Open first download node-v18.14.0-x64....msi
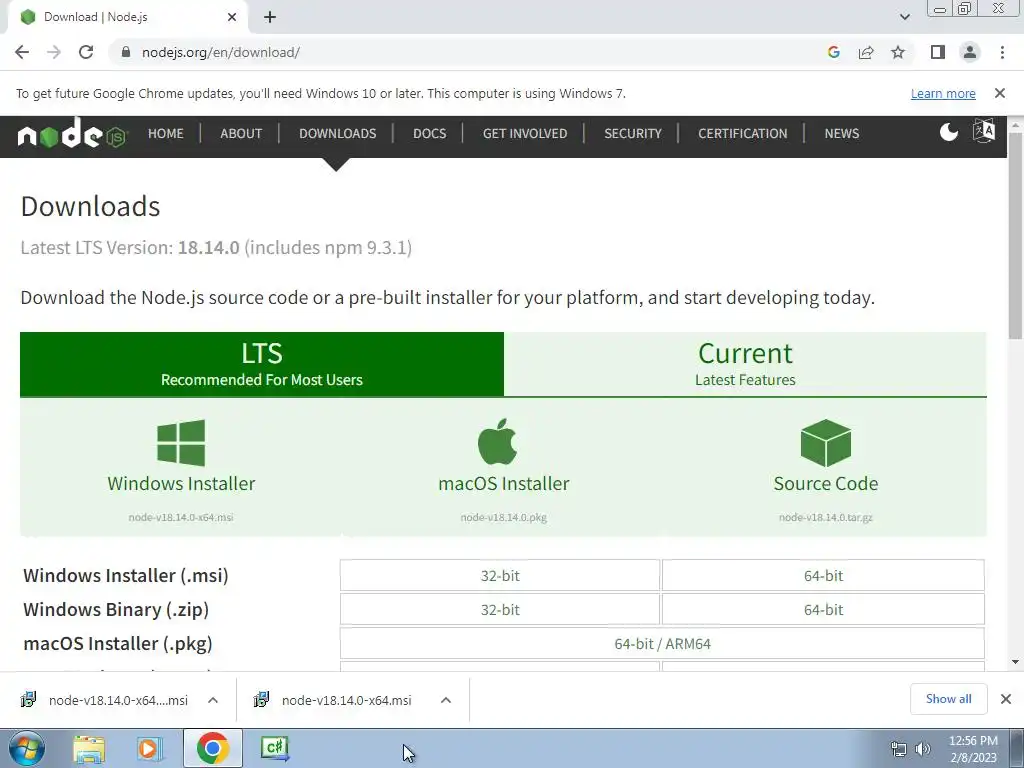The width and height of the screenshot is (1024, 768). [104, 700]
